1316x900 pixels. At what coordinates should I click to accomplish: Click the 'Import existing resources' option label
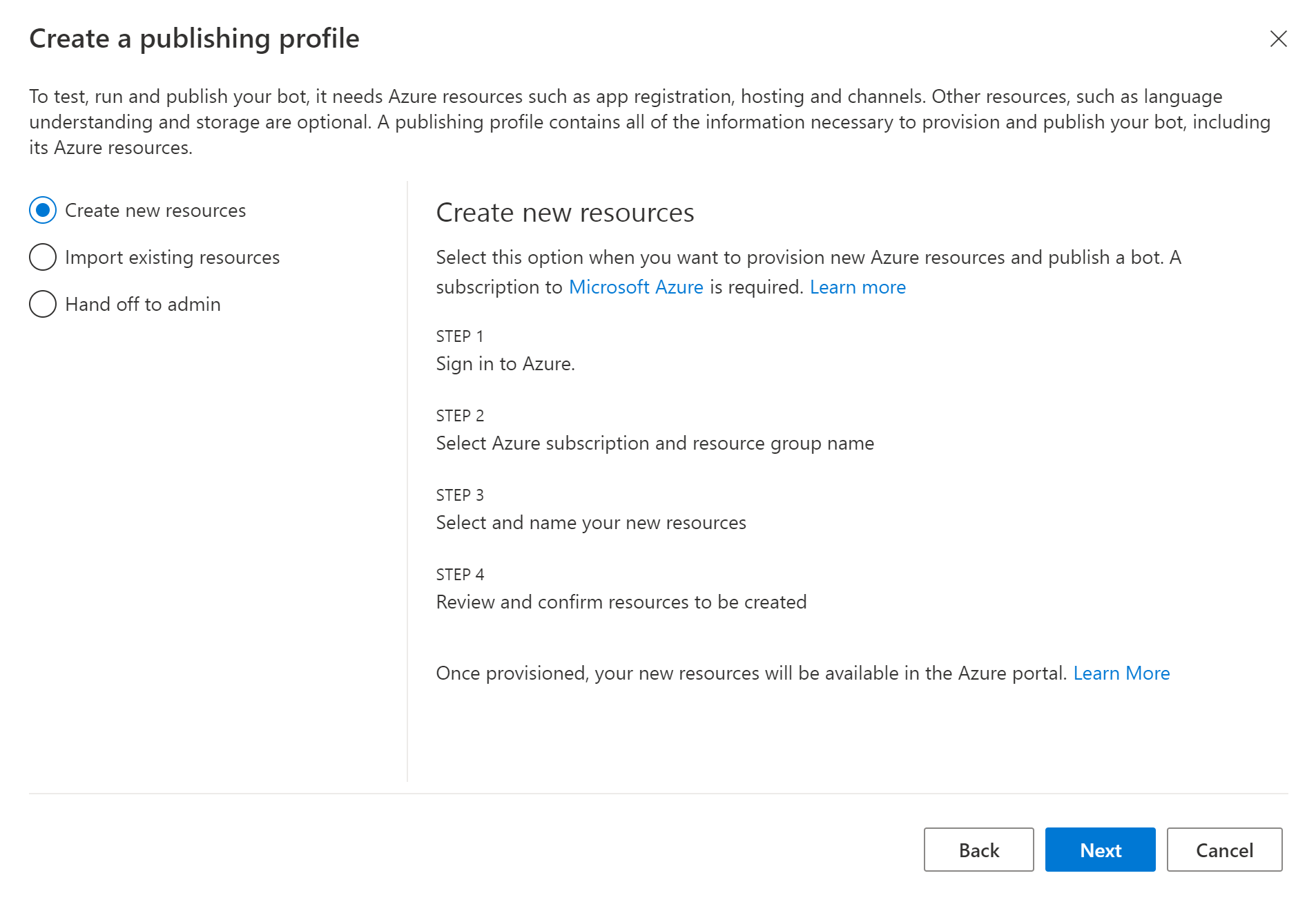(x=172, y=258)
